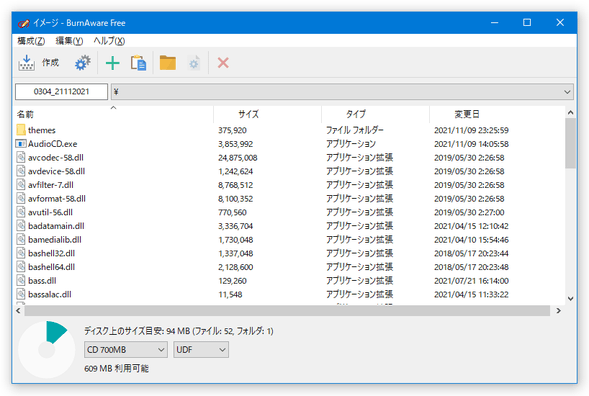
Task: Click the bashell64.dll file name
Action: click(x=51, y=267)
